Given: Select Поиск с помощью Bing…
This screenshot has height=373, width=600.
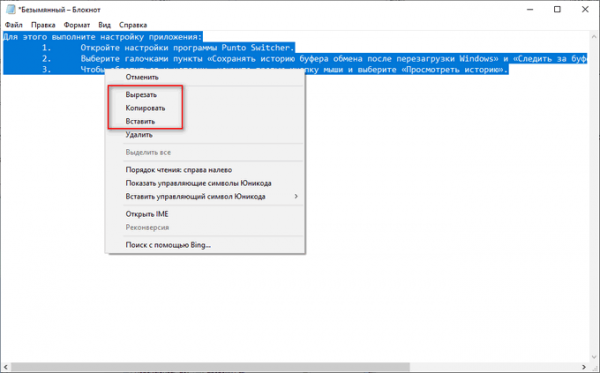Looking at the screenshot, I should [x=205, y=245].
